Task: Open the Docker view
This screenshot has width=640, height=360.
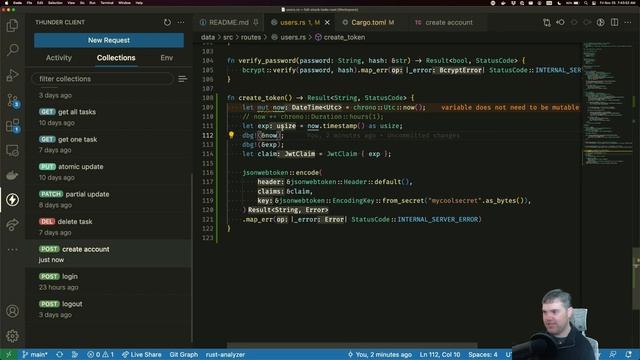Action: click(12, 176)
